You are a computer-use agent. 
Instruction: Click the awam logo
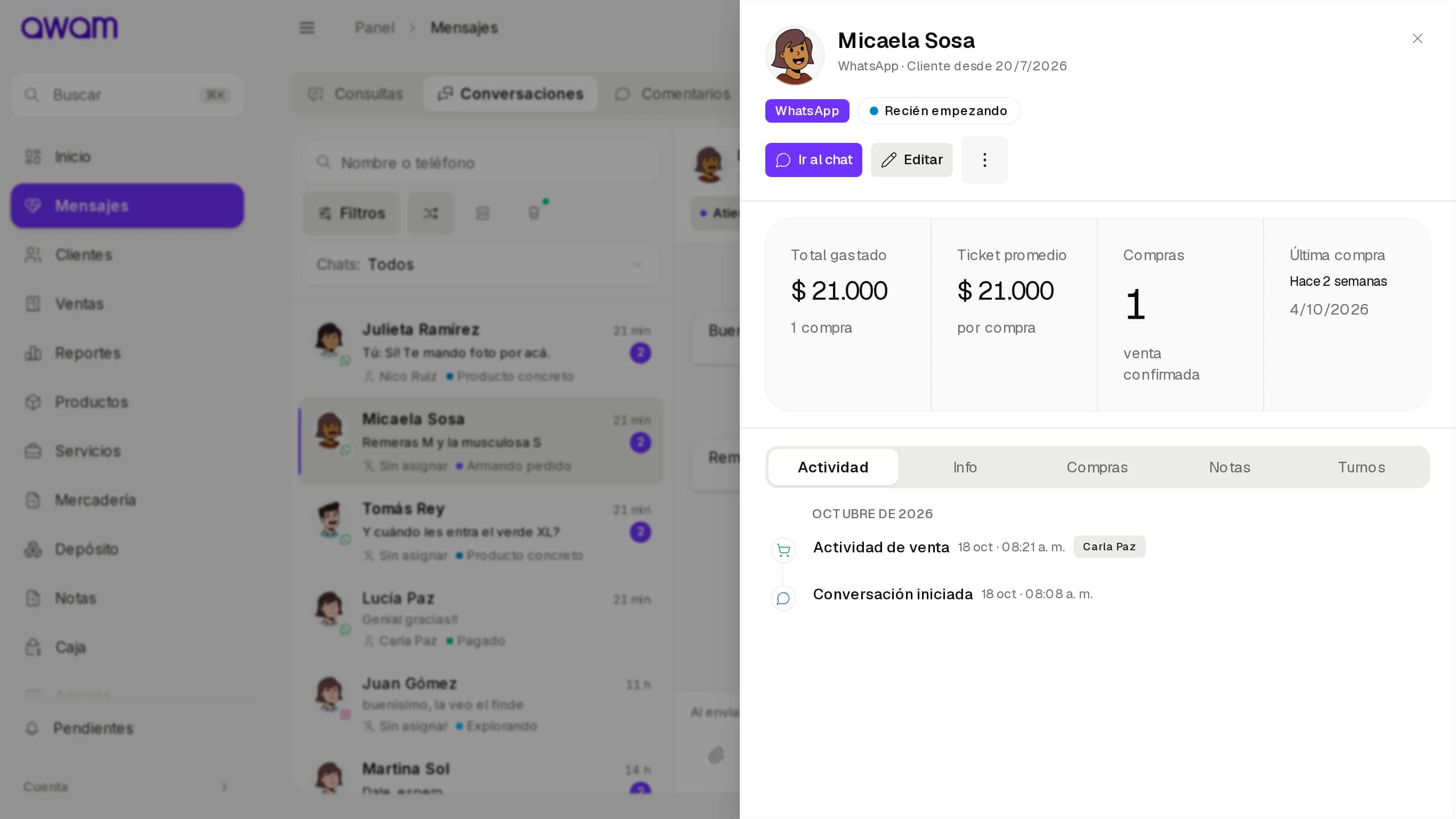69,28
